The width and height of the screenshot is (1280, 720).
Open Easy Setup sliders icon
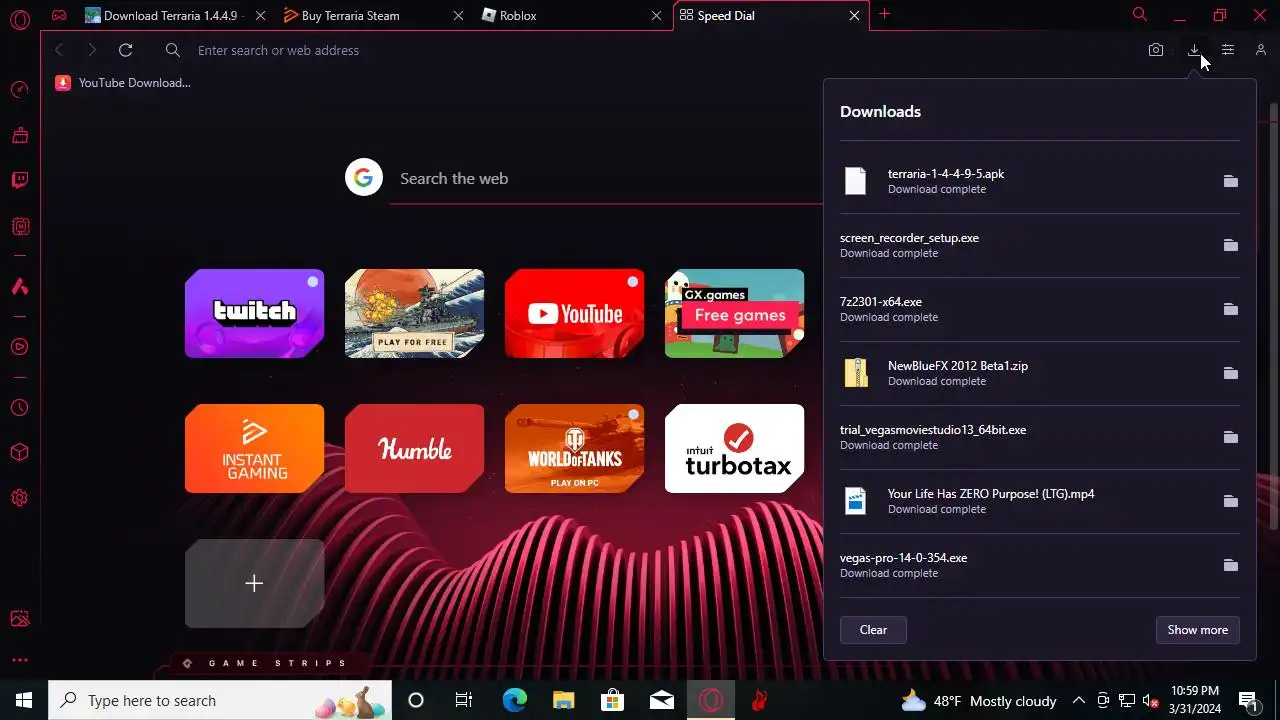(1228, 50)
